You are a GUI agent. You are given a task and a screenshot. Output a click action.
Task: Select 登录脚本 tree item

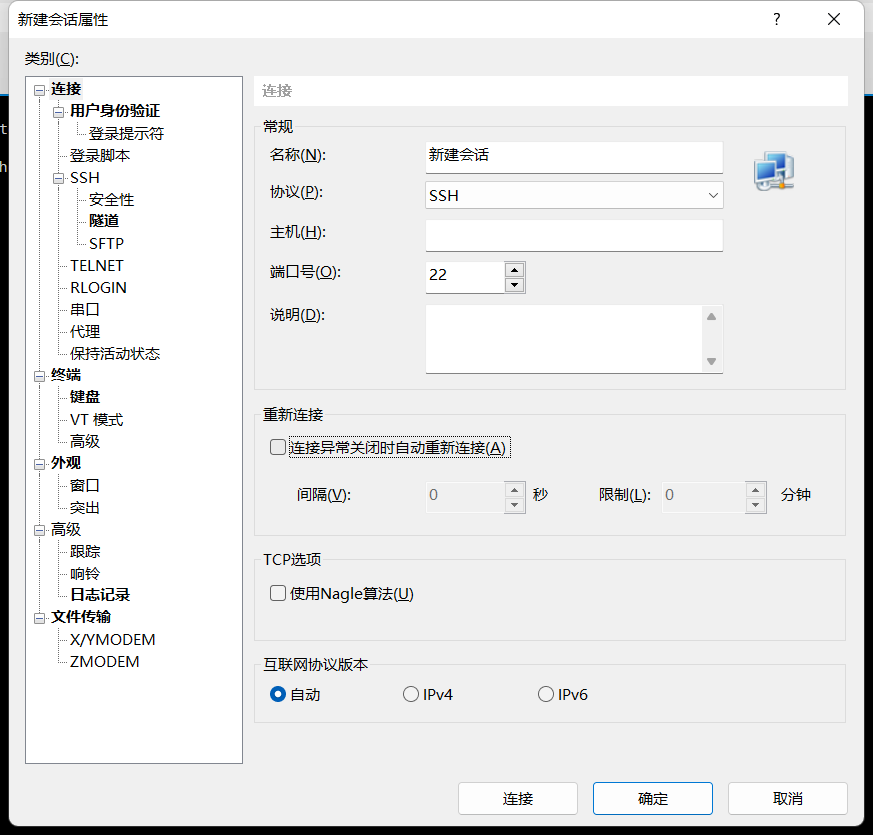click(100, 155)
